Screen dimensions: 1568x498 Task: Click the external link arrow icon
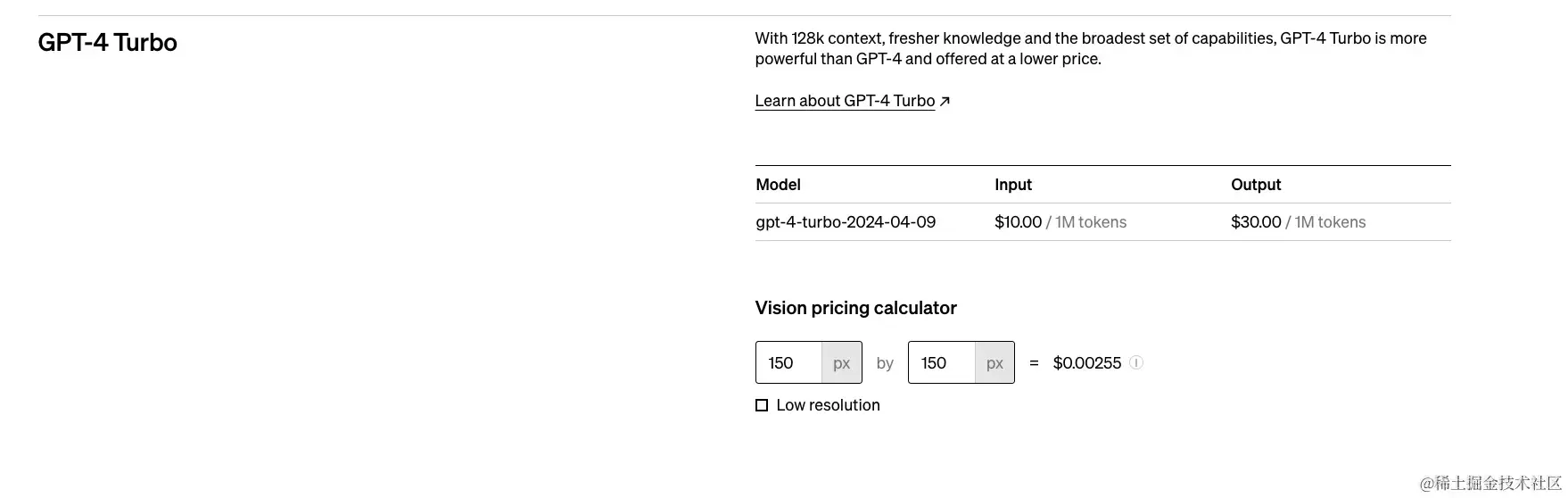click(945, 101)
